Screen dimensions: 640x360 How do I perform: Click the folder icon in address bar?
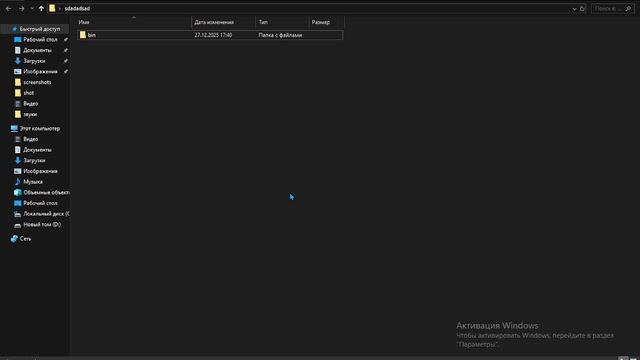[52, 8]
